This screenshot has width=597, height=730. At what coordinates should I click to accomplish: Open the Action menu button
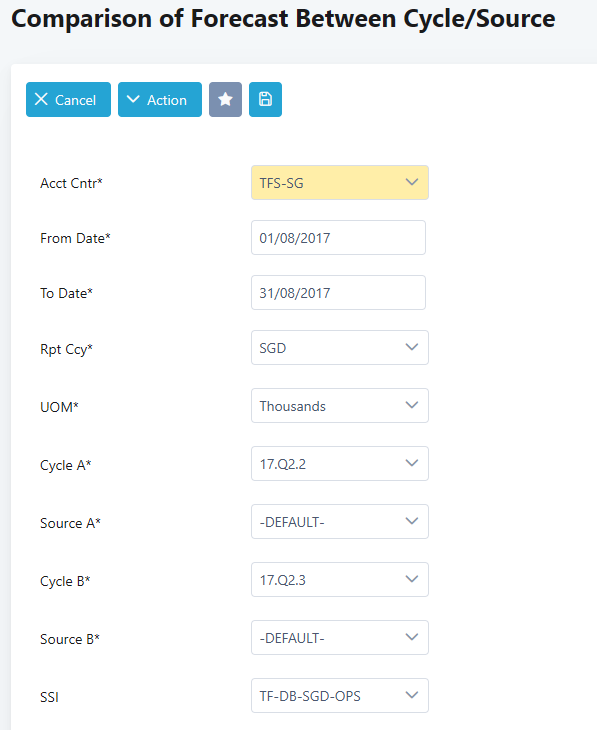(x=160, y=99)
